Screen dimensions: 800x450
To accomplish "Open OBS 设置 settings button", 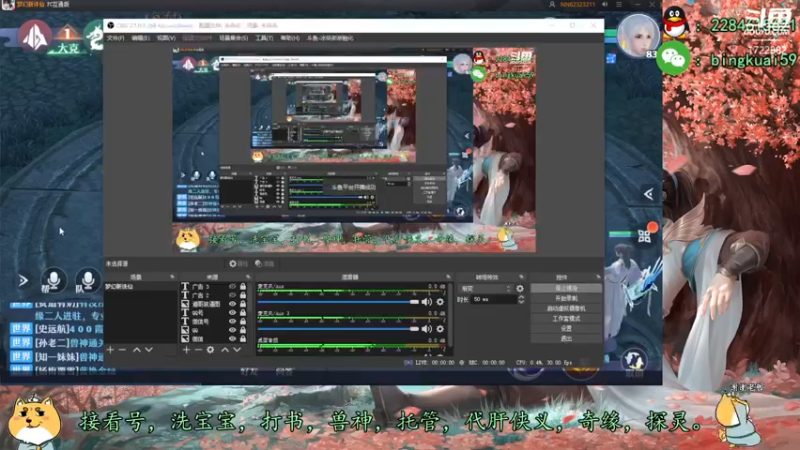I will point(566,329).
